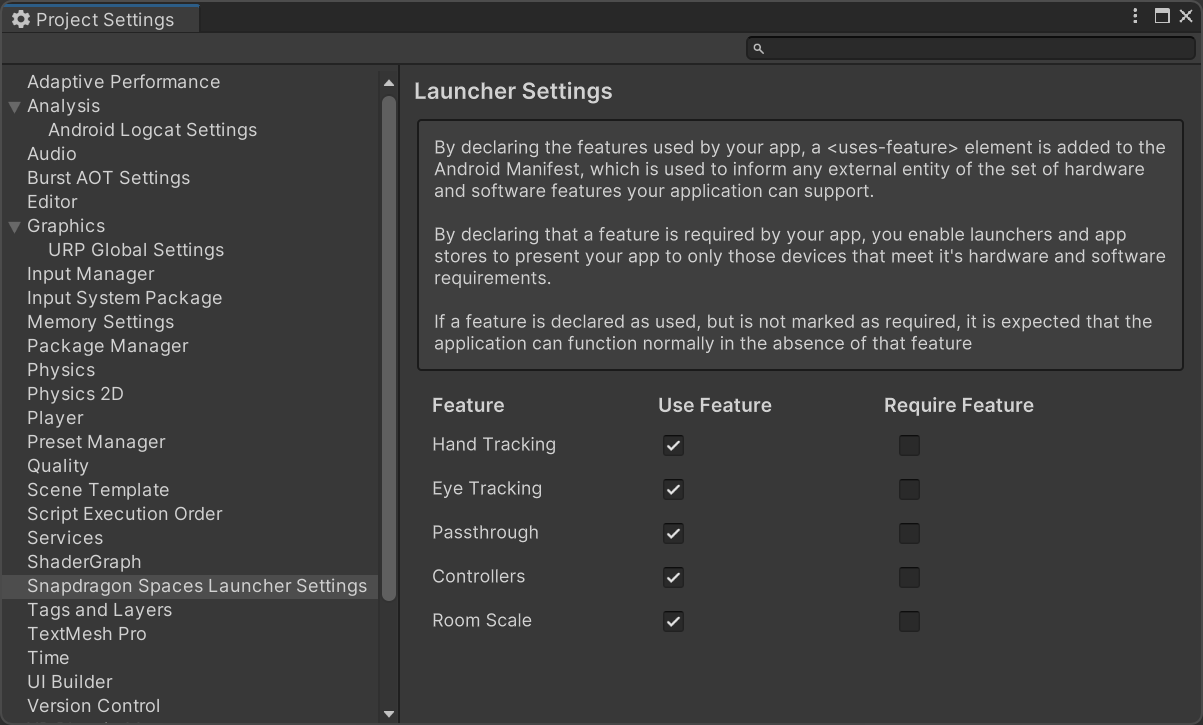This screenshot has width=1203, height=725.
Task: Open the window options kebab menu
Action: (x=1135, y=16)
